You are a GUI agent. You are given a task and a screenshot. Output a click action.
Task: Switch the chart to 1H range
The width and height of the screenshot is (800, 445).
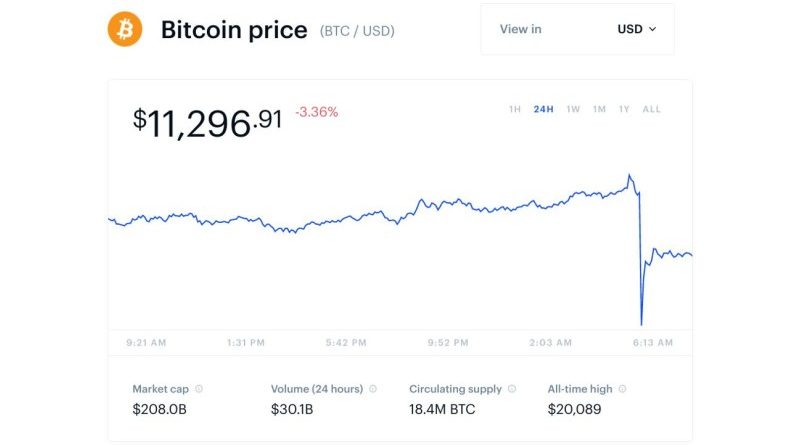pyautogui.click(x=515, y=109)
